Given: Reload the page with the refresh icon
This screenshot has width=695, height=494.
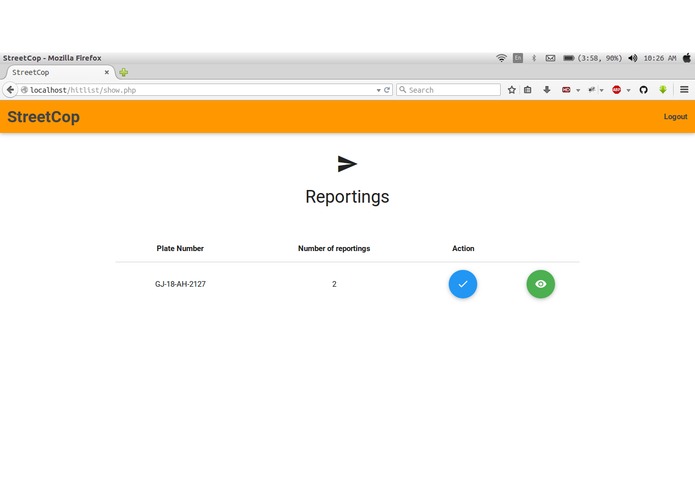Looking at the screenshot, I should (387, 90).
